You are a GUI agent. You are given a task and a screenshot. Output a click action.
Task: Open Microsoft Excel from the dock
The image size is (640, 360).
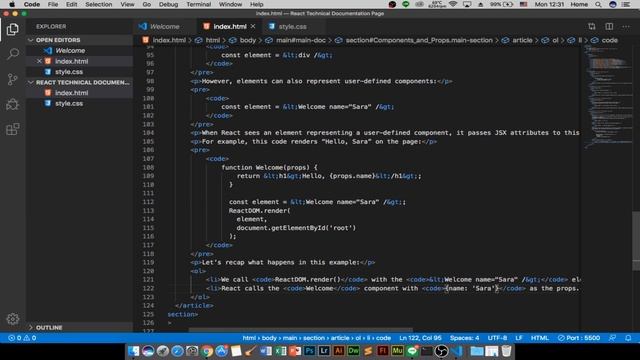coord(280,351)
